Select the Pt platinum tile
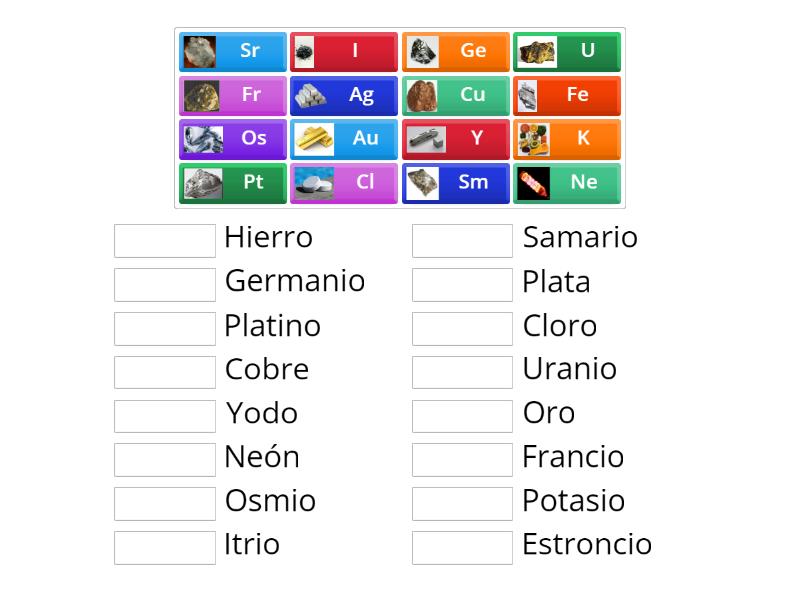Image resolution: width=800 pixels, height=600 pixels. click(x=231, y=183)
